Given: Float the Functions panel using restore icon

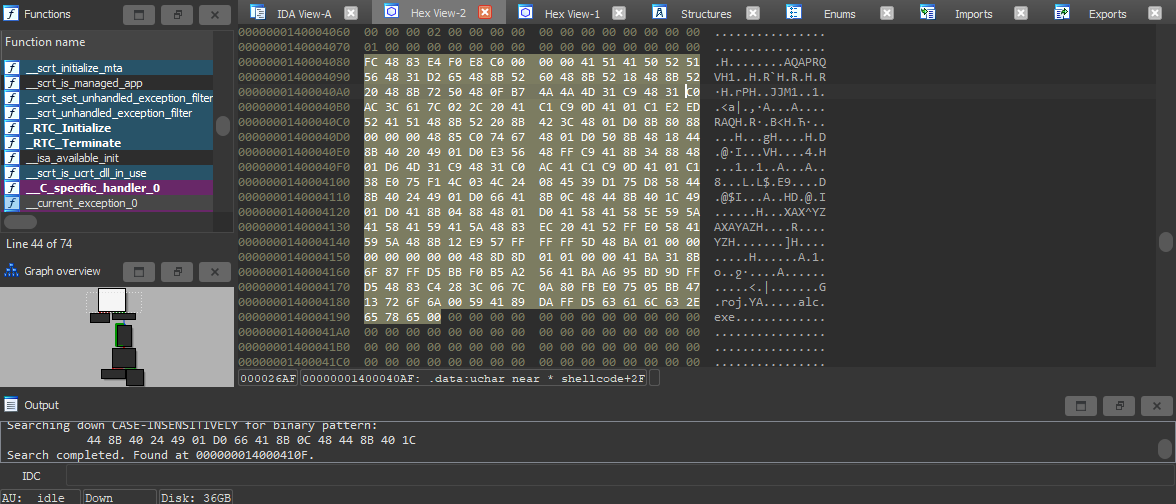Looking at the screenshot, I should (x=176, y=15).
